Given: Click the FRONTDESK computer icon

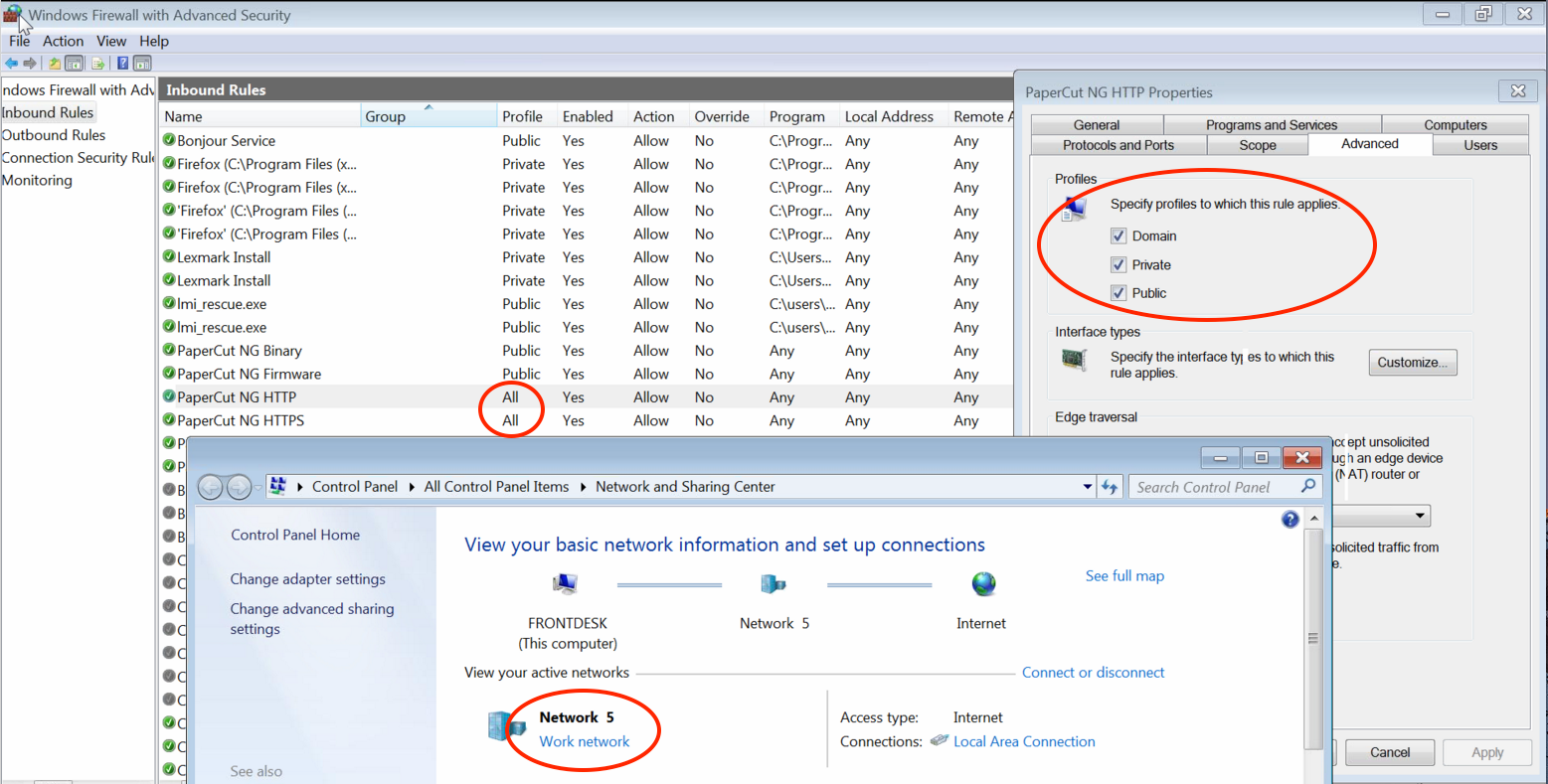Looking at the screenshot, I should (x=566, y=584).
